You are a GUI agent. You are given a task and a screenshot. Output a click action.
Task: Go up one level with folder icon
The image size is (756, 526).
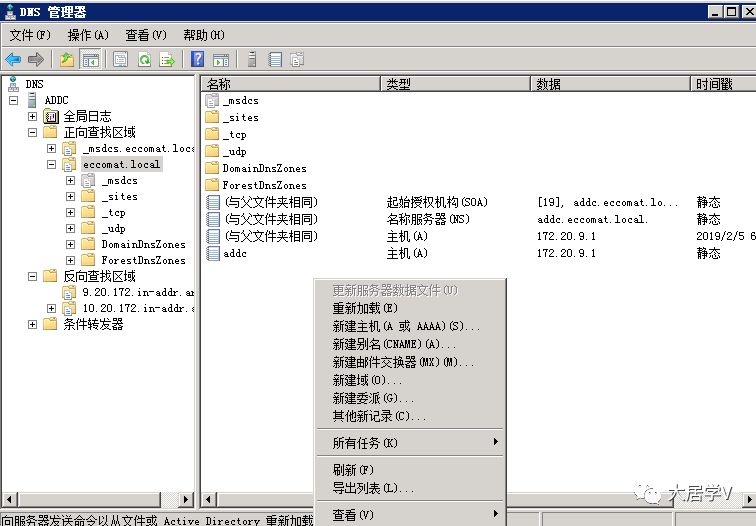(67, 60)
